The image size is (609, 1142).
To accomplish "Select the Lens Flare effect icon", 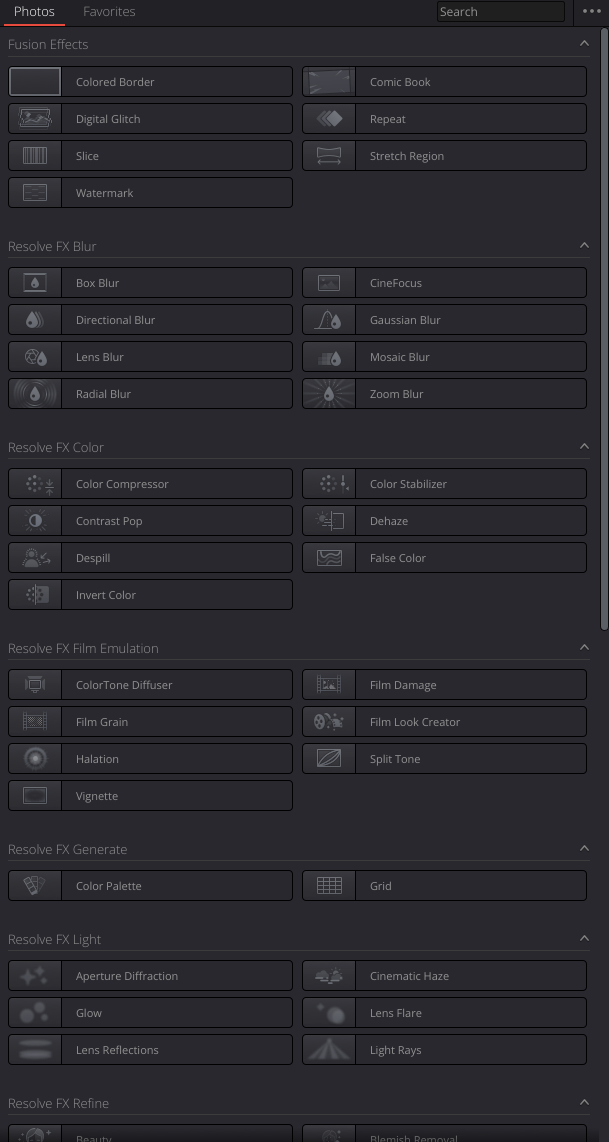I will 328,1012.
